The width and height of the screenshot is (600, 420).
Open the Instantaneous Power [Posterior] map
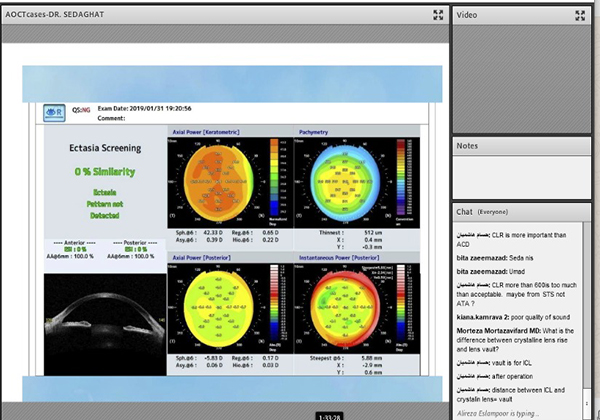(345, 308)
